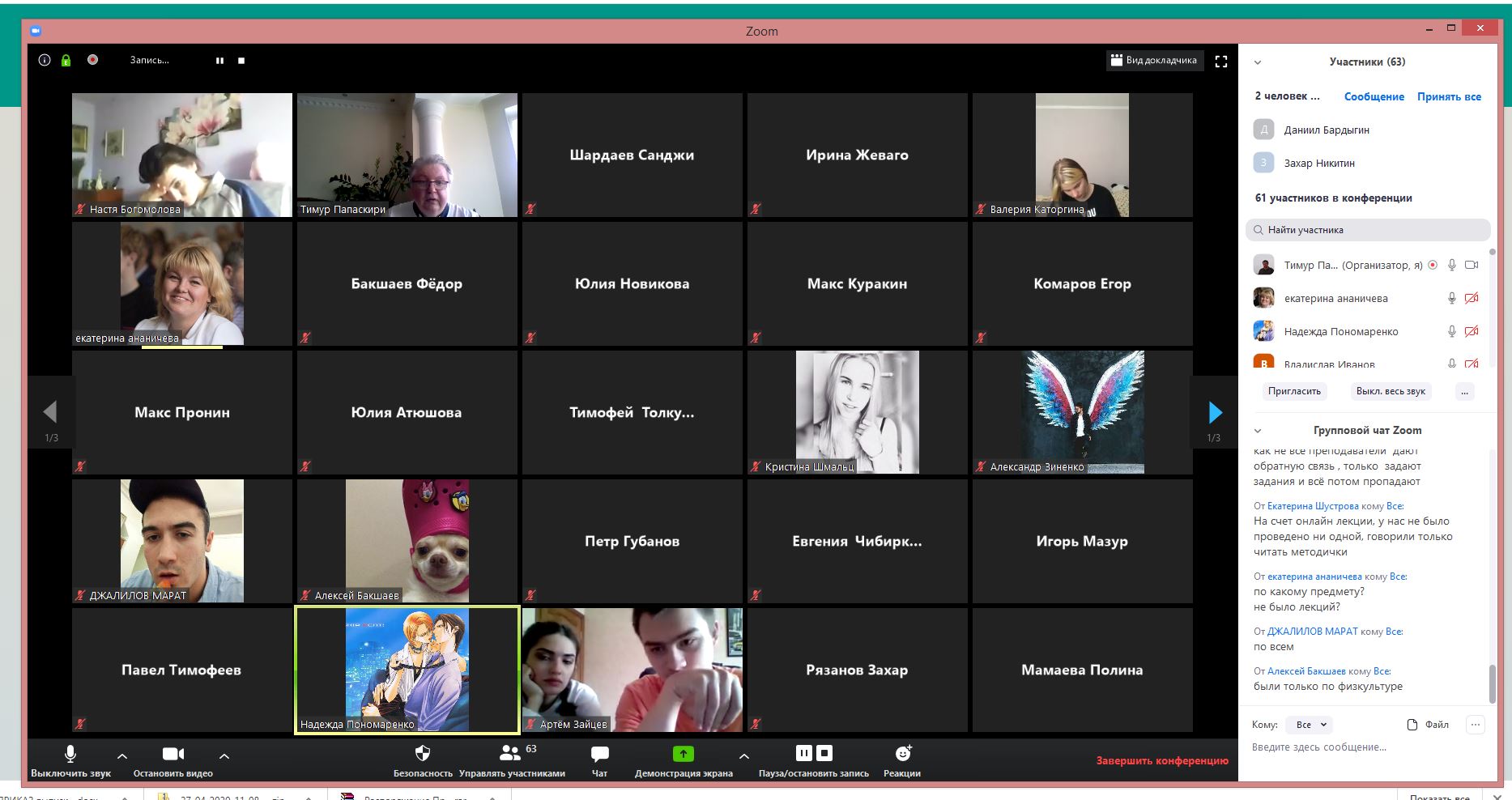Viewport: 1512px width, 800px height.
Task: Open the Reactions smiley icon
Action: [902, 753]
